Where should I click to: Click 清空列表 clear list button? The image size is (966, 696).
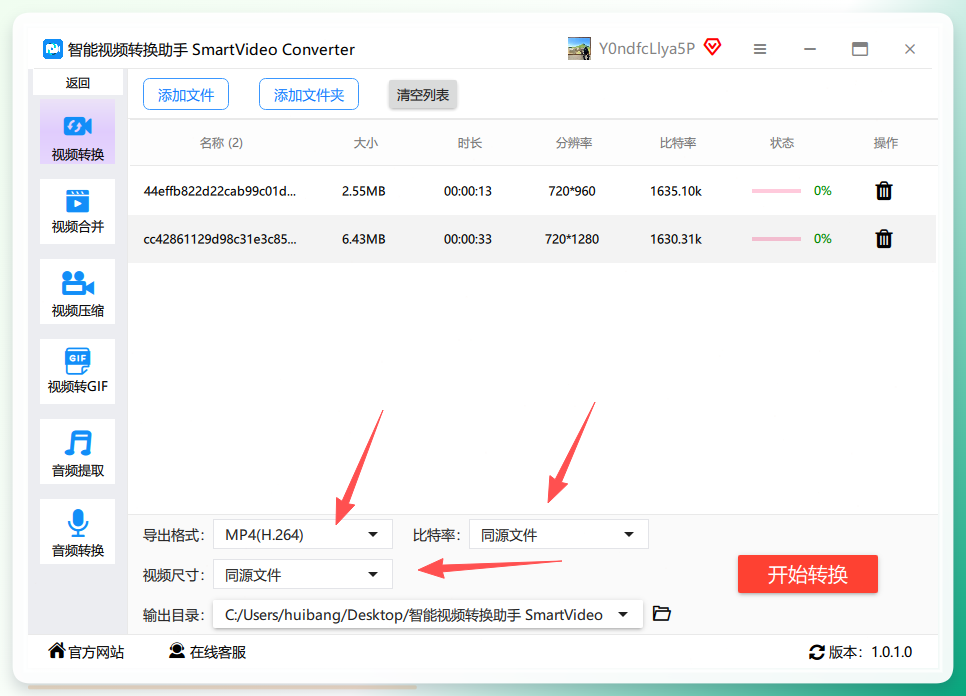point(423,95)
